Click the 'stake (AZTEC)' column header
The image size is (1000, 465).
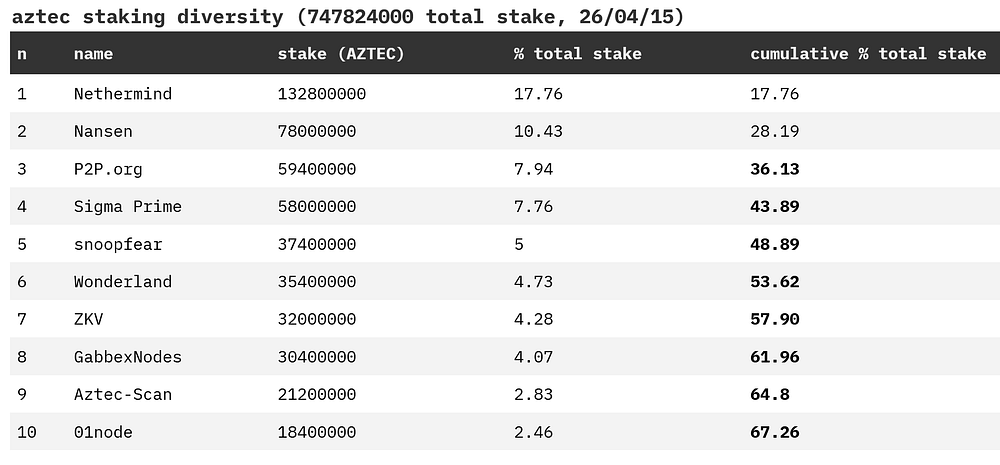(x=340, y=54)
